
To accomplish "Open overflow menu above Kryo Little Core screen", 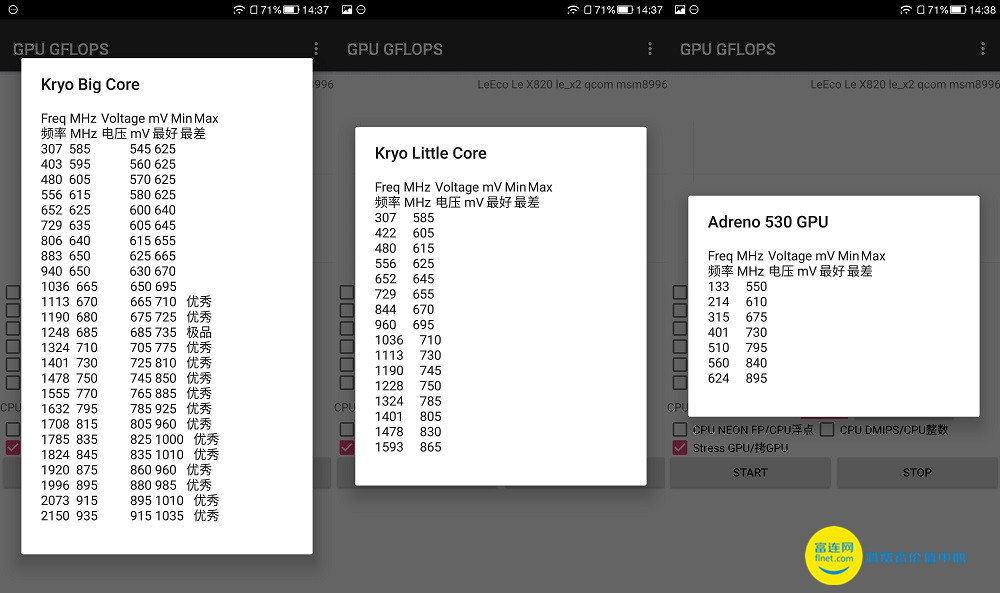I will coord(649,49).
